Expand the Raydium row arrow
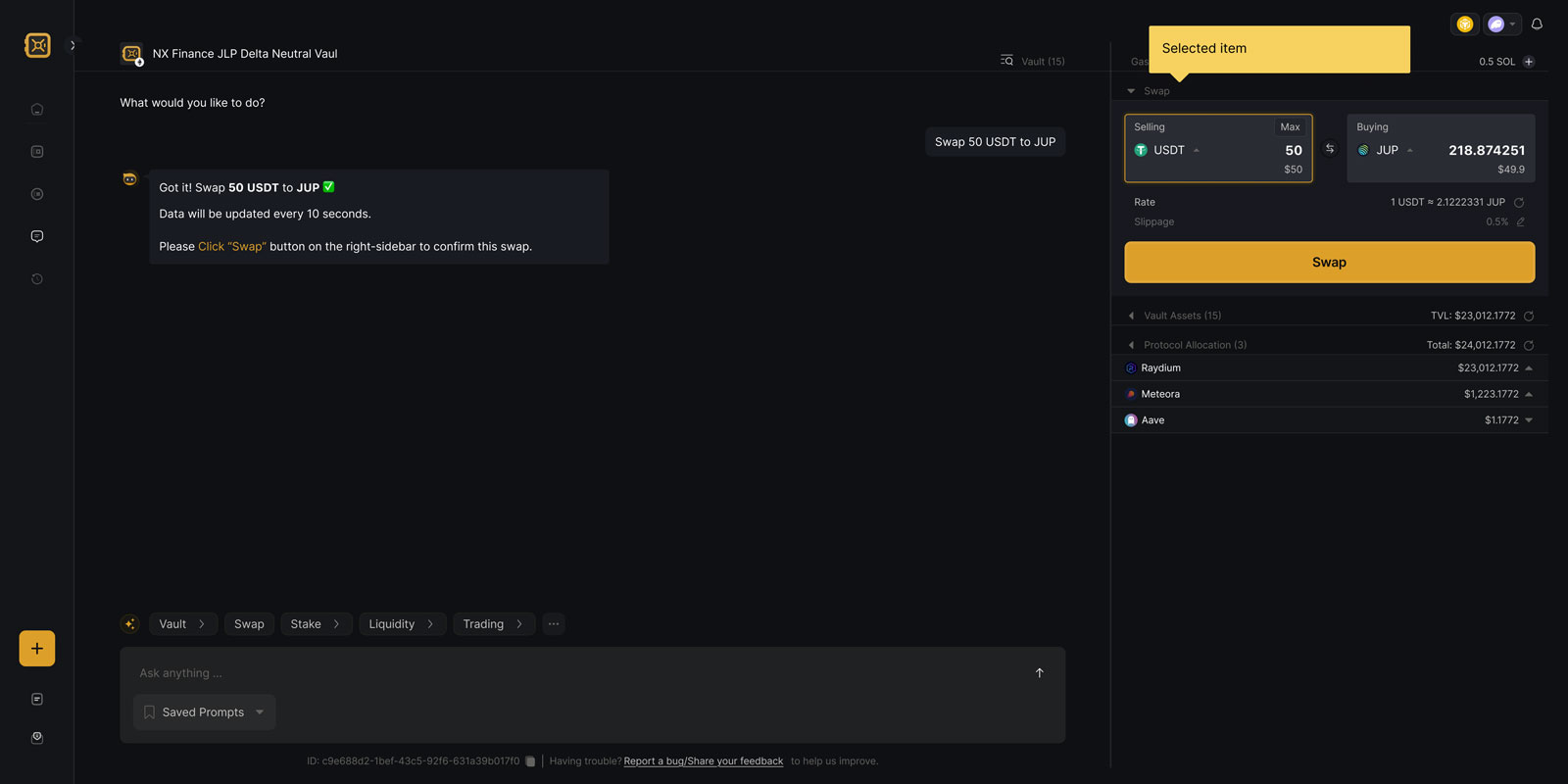This screenshot has width=1568, height=784. click(x=1529, y=368)
